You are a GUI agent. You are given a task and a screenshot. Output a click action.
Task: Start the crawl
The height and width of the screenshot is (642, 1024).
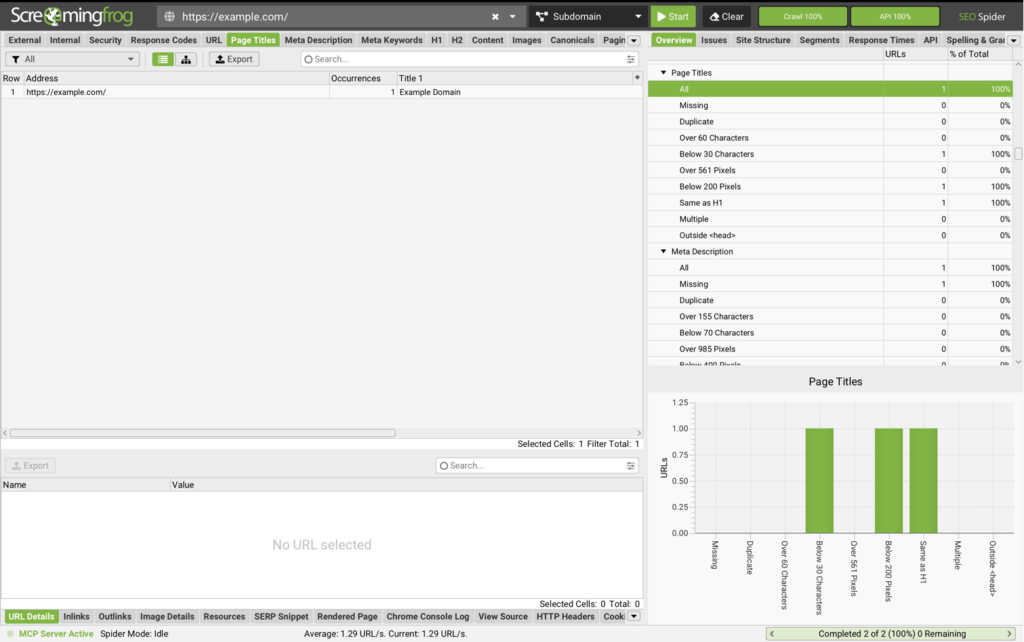(673, 16)
